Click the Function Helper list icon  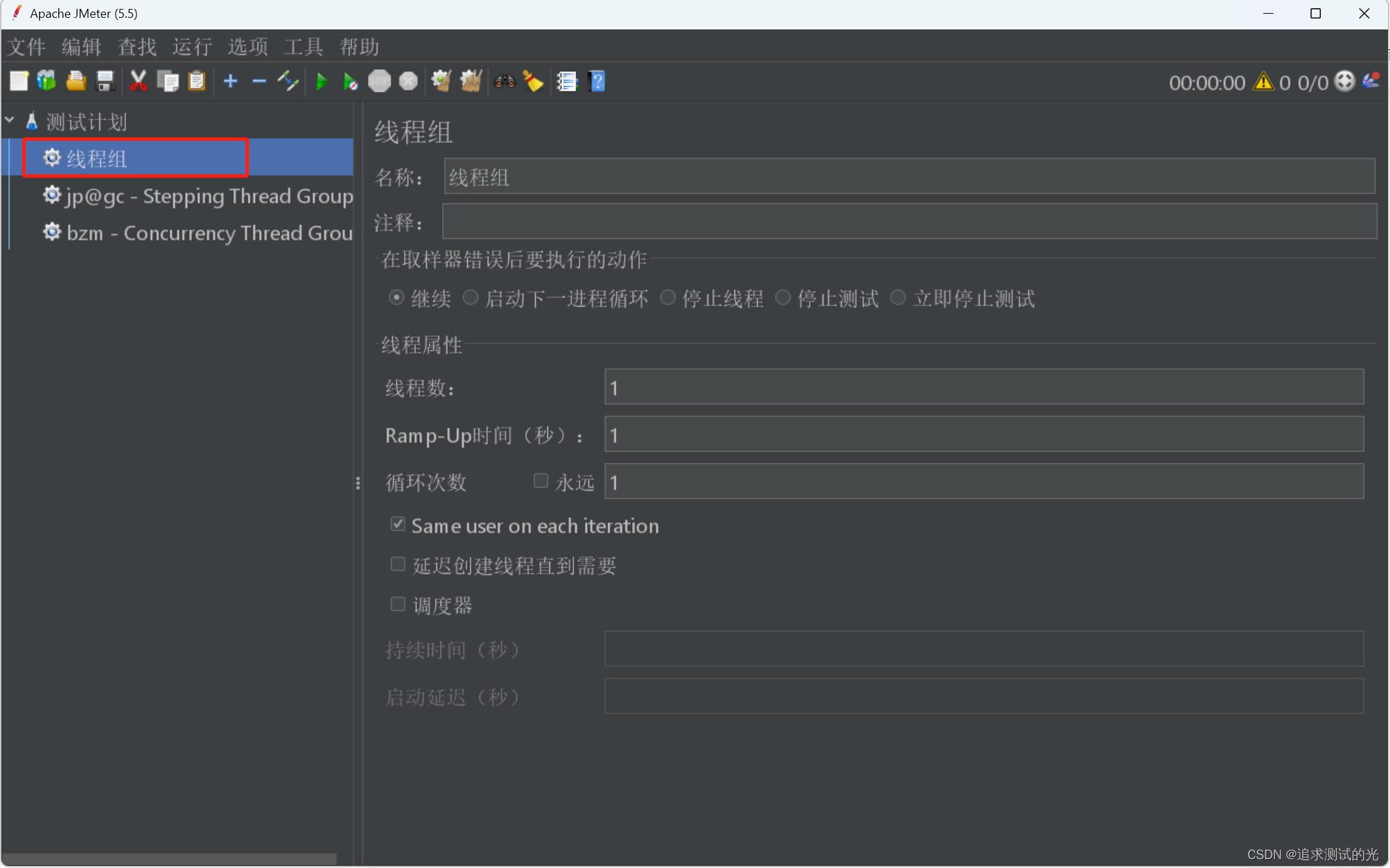tap(567, 82)
